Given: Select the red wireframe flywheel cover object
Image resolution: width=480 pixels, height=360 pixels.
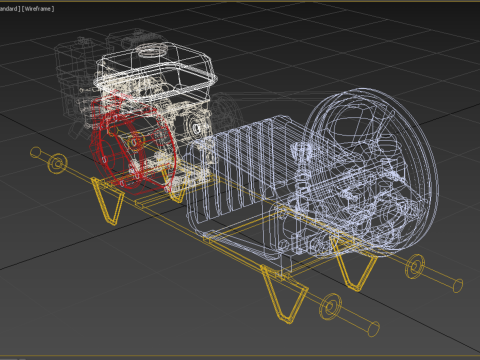Looking at the screenshot, I should tap(132, 144).
